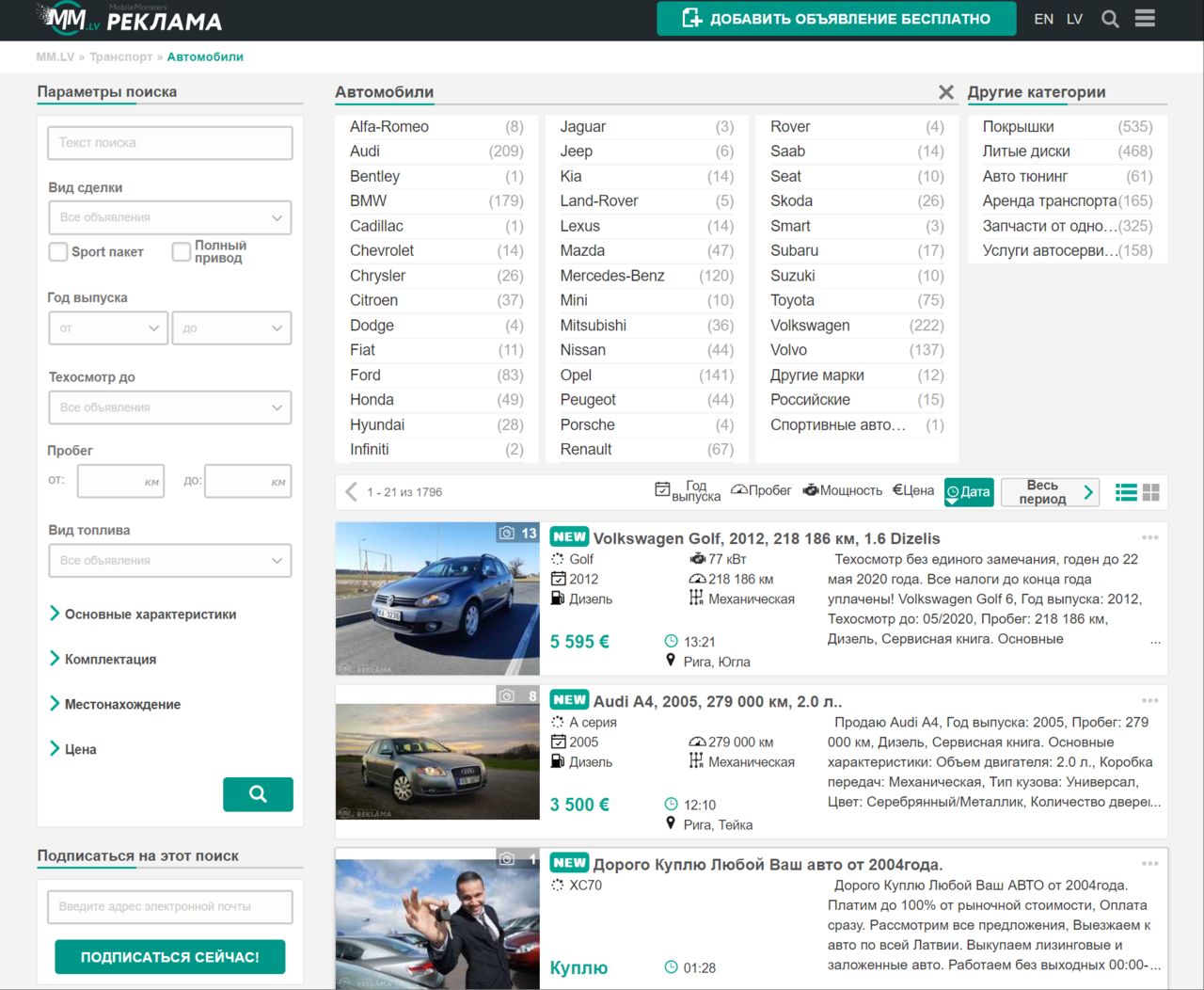Image resolution: width=1204 pixels, height=990 pixels.
Task: Open the site search magnifier in header
Action: 1110,19
